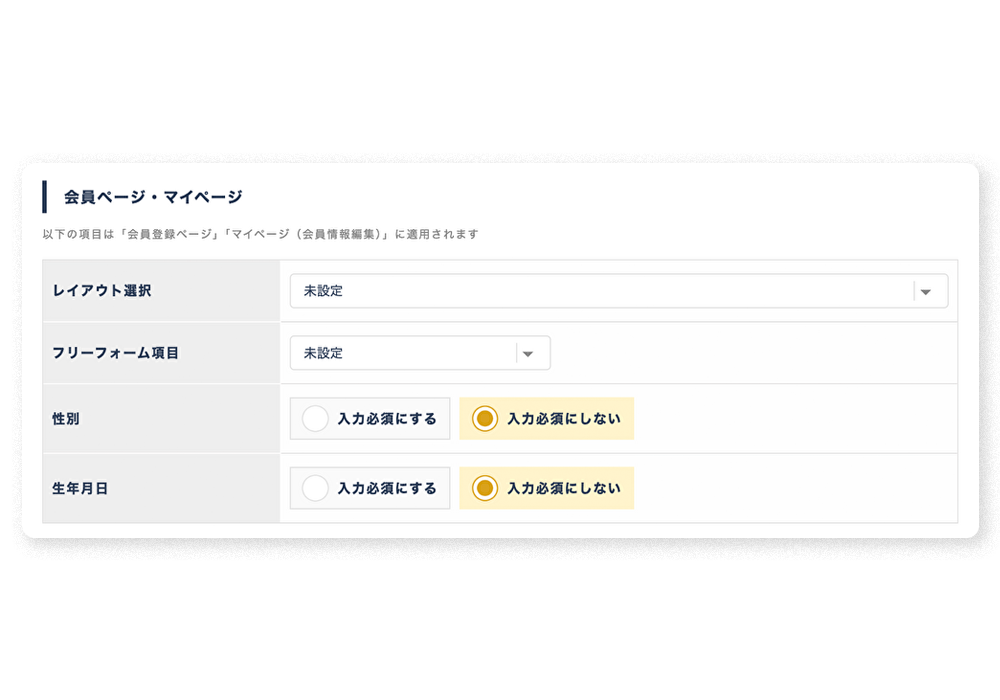
Task: Select 生年月日 radio circle for 入力必須にする
Action: [315, 489]
